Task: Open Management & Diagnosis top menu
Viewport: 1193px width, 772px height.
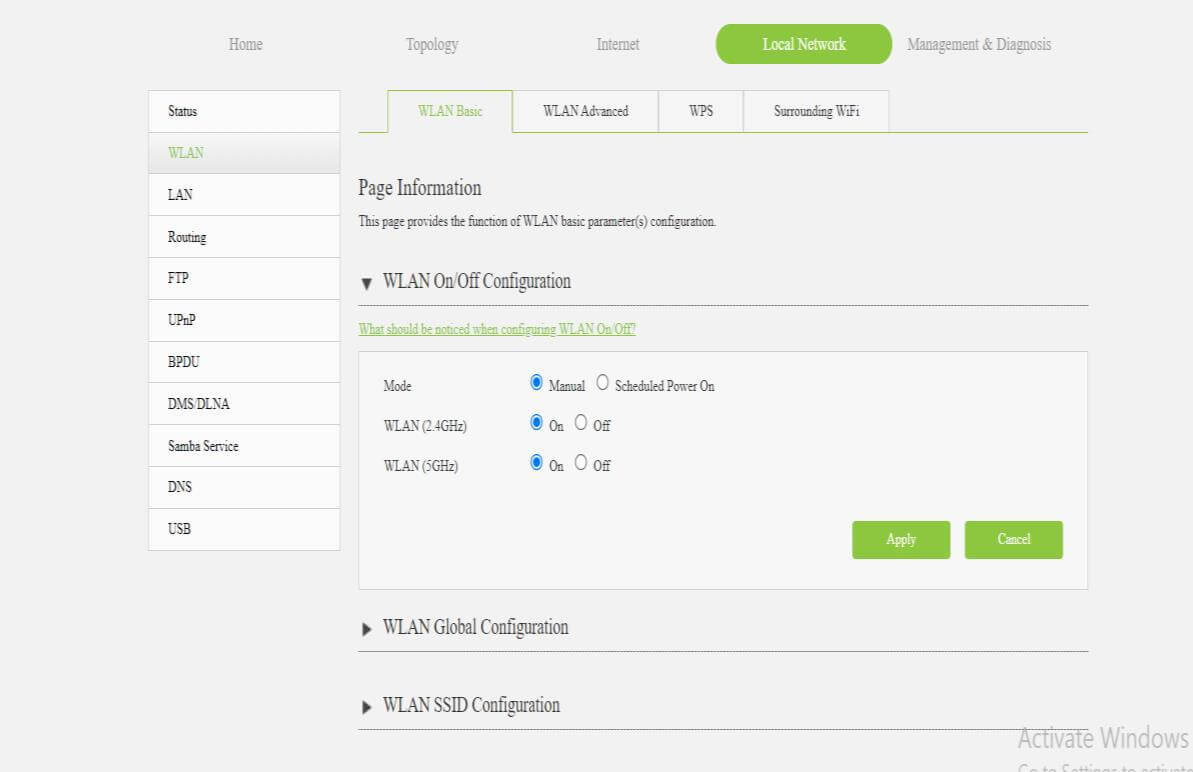Action: [978, 44]
